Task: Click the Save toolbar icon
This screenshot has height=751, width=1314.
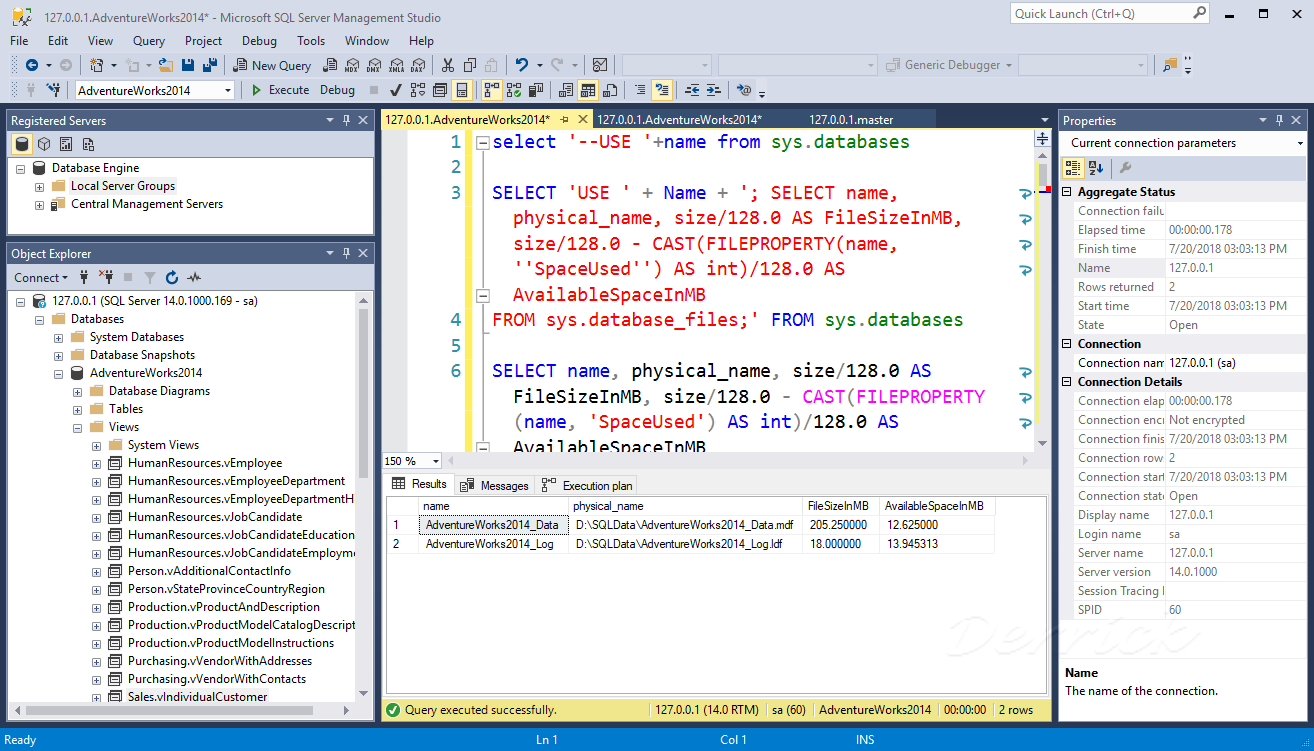Action: click(x=188, y=64)
